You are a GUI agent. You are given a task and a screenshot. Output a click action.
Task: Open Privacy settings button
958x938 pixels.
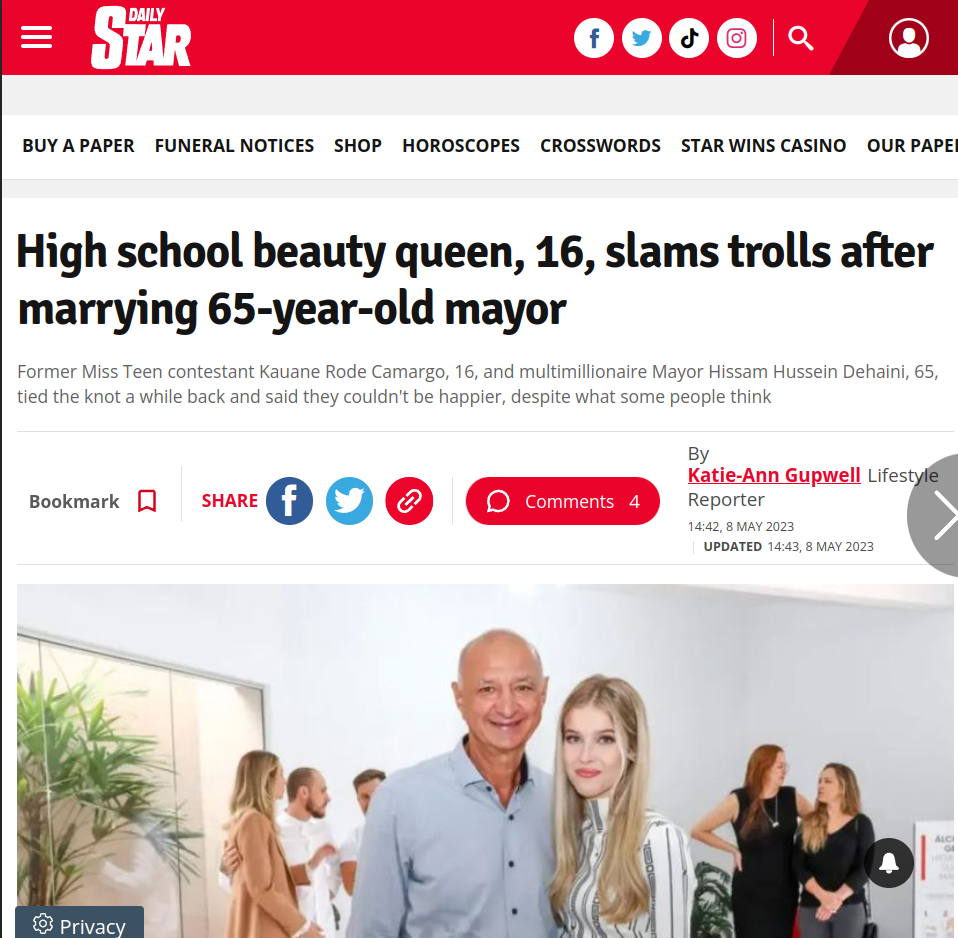[x=79, y=923]
